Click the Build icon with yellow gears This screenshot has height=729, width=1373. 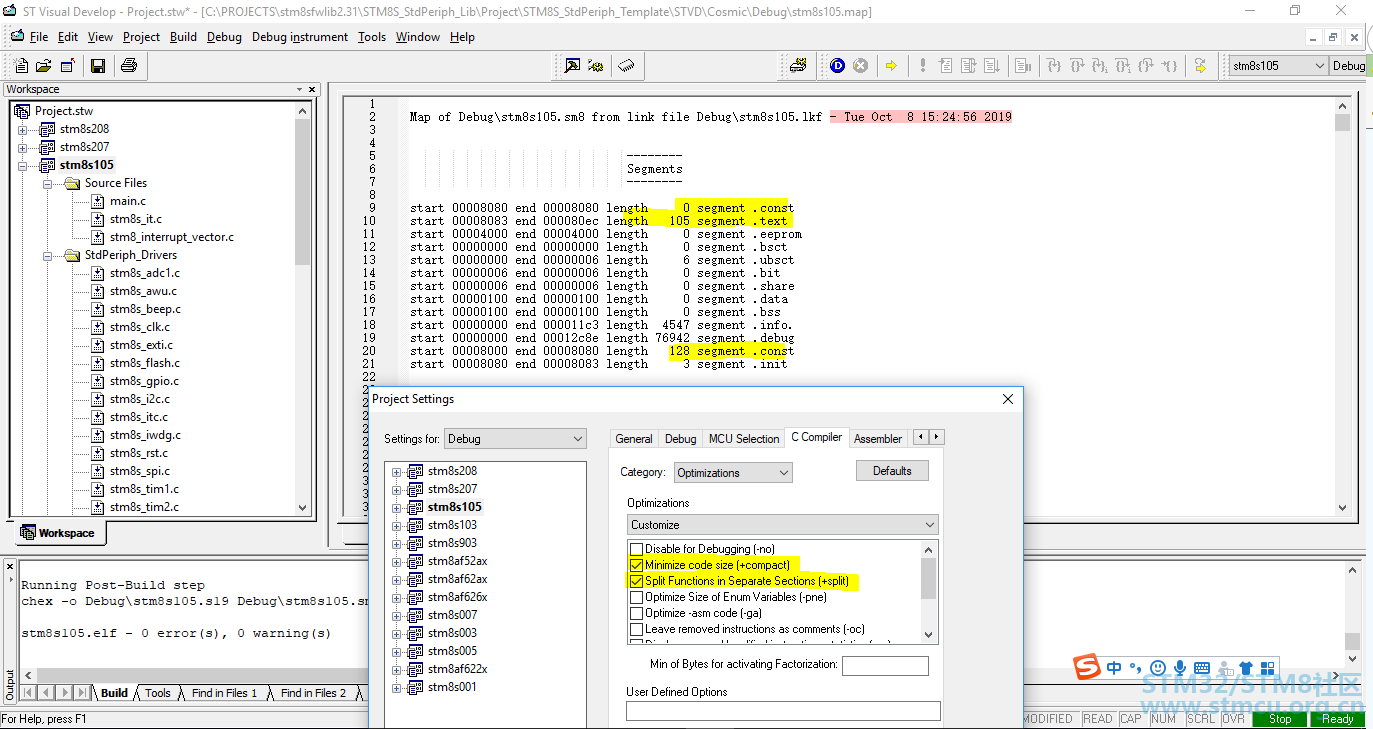[596, 66]
